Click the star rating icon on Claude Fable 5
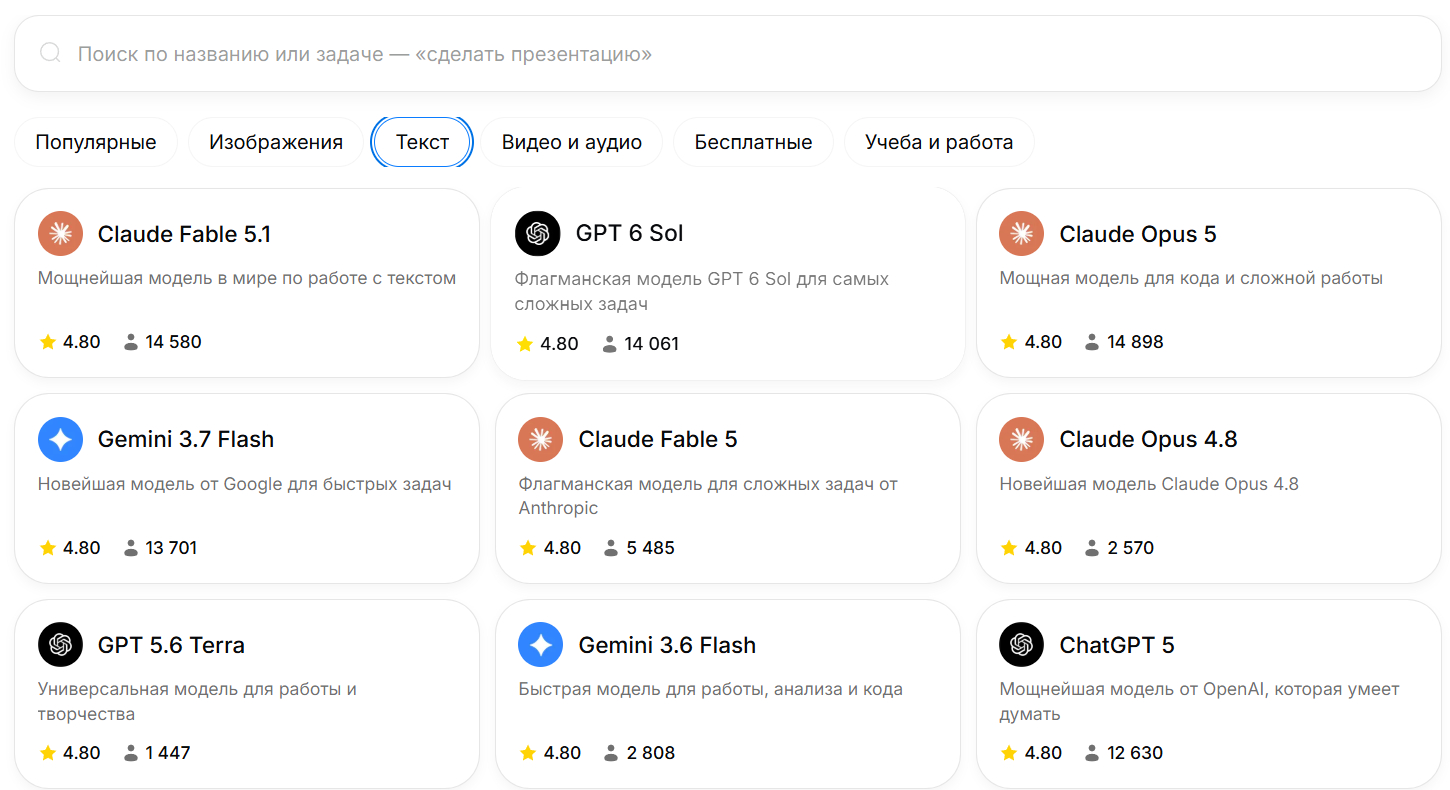This screenshot has width=1450, height=790. (528, 548)
